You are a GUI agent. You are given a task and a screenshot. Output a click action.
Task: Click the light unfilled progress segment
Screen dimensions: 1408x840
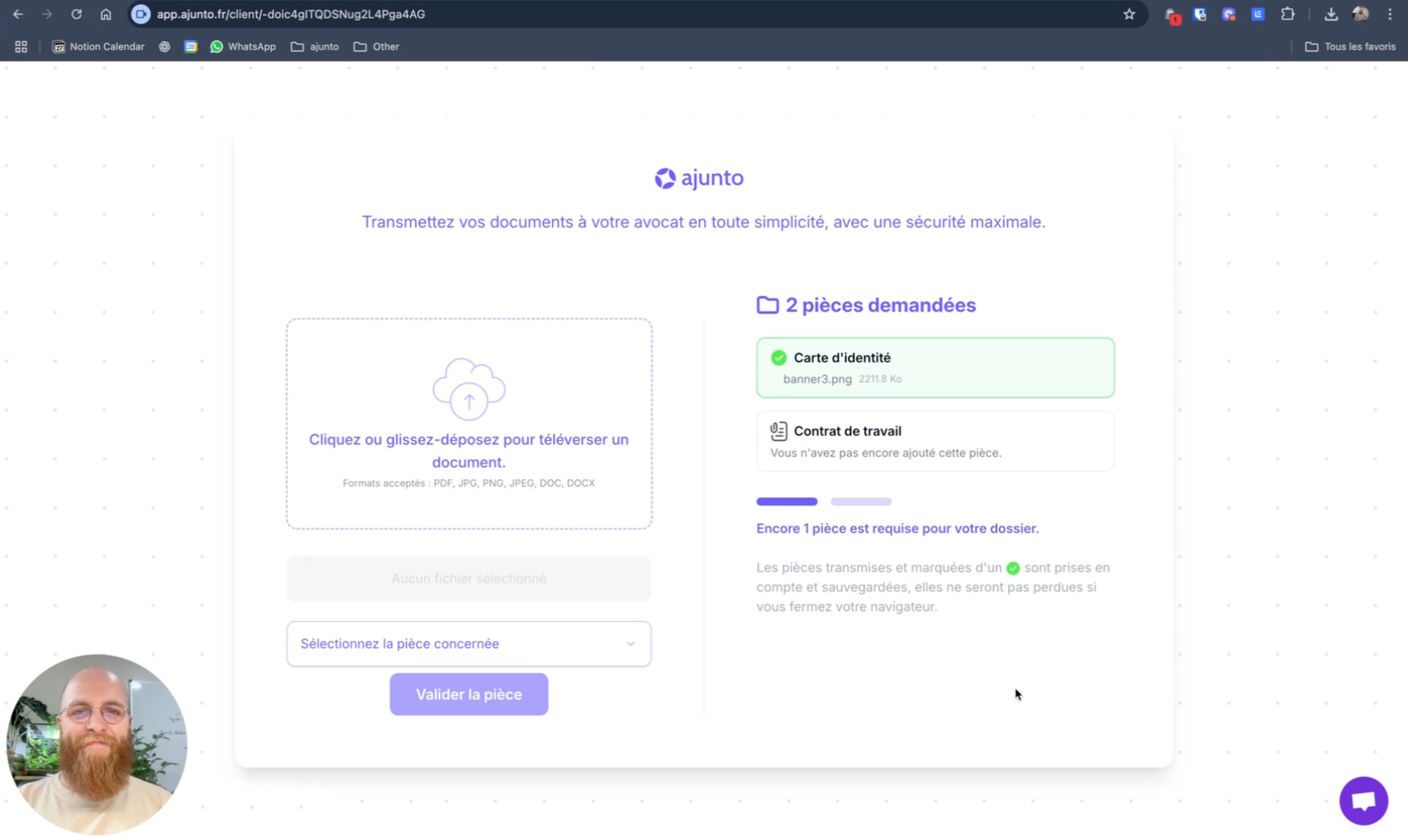click(861, 502)
